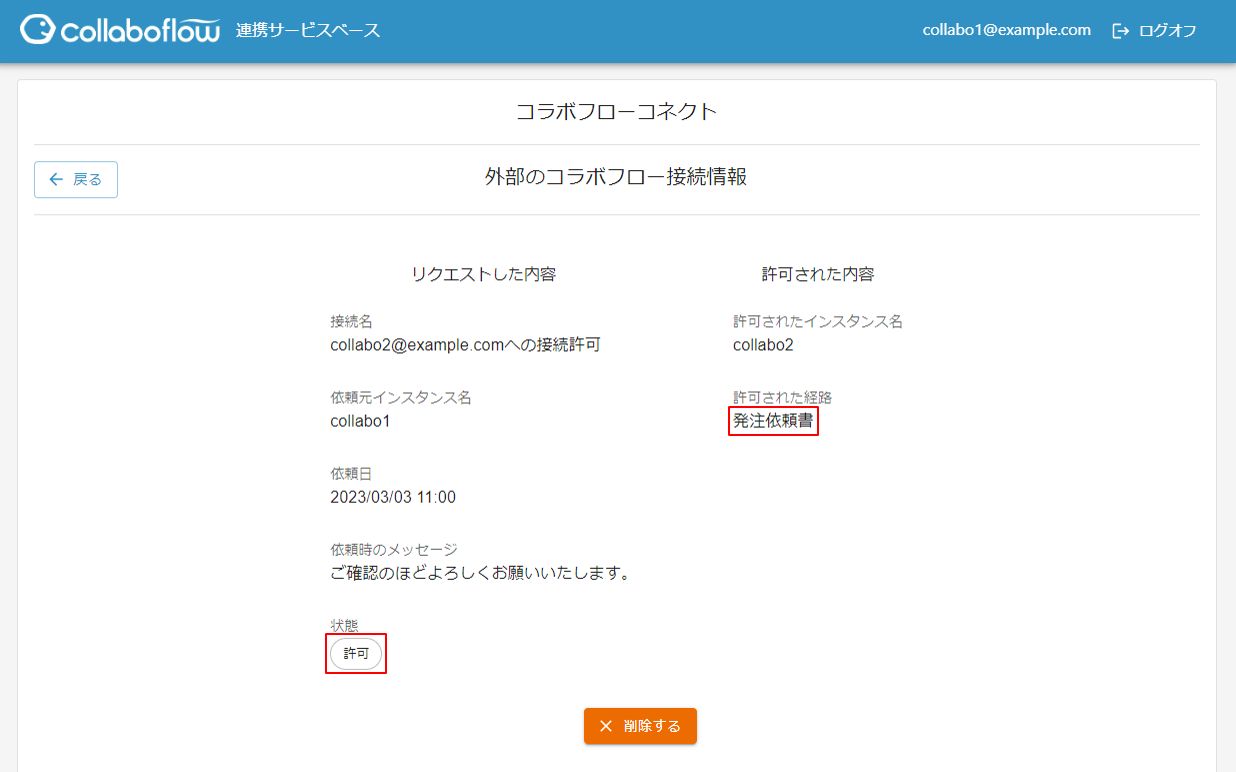
Task: Click the left arrow icon beside 戻る
Action: point(56,180)
